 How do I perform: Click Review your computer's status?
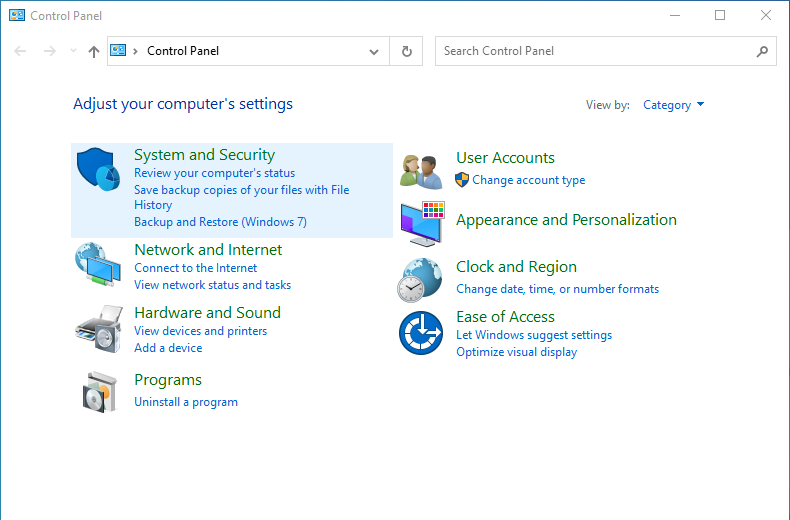[x=215, y=173]
